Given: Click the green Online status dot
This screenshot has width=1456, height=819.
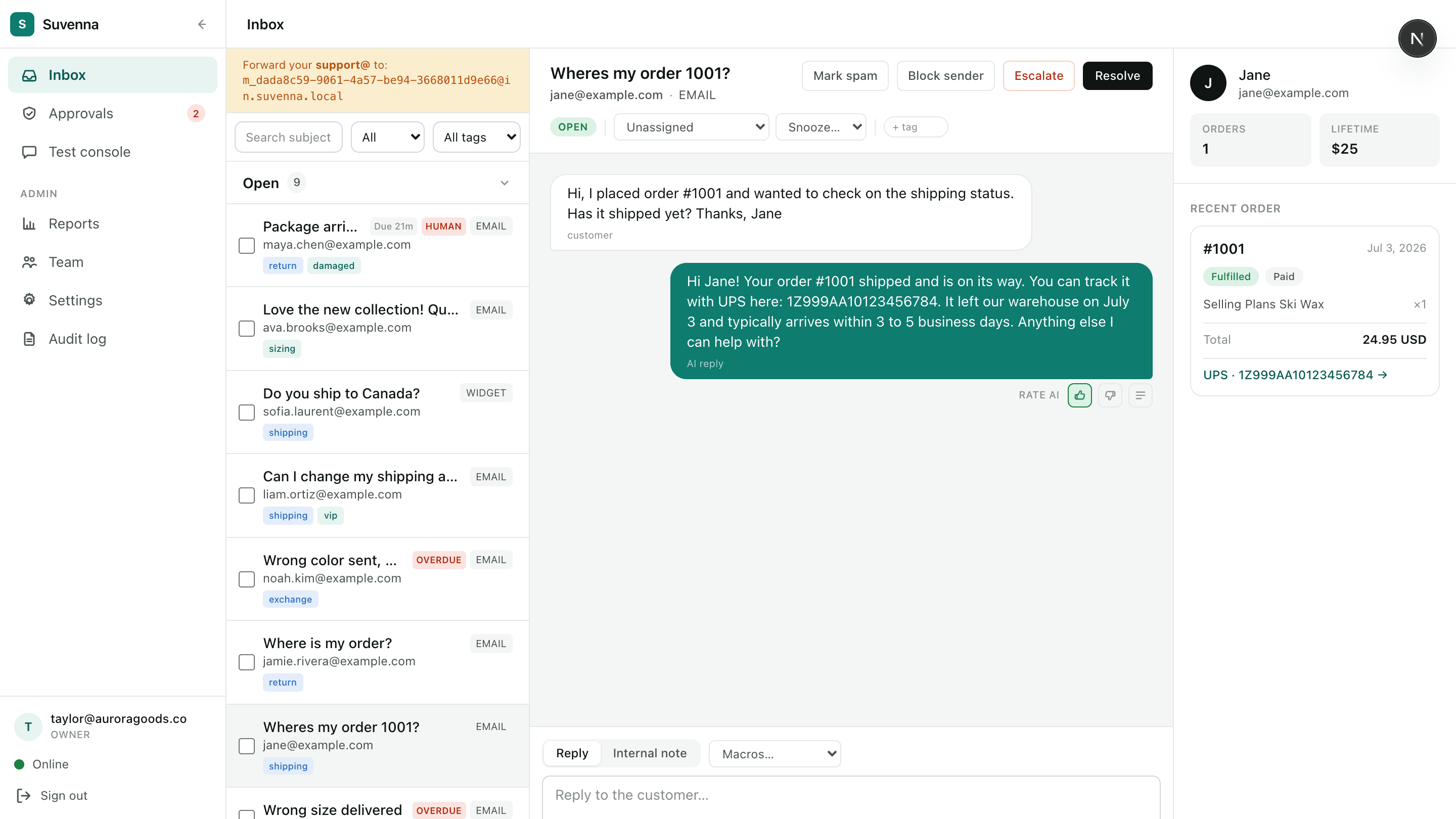Looking at the screenshot, I should [19, 764].
